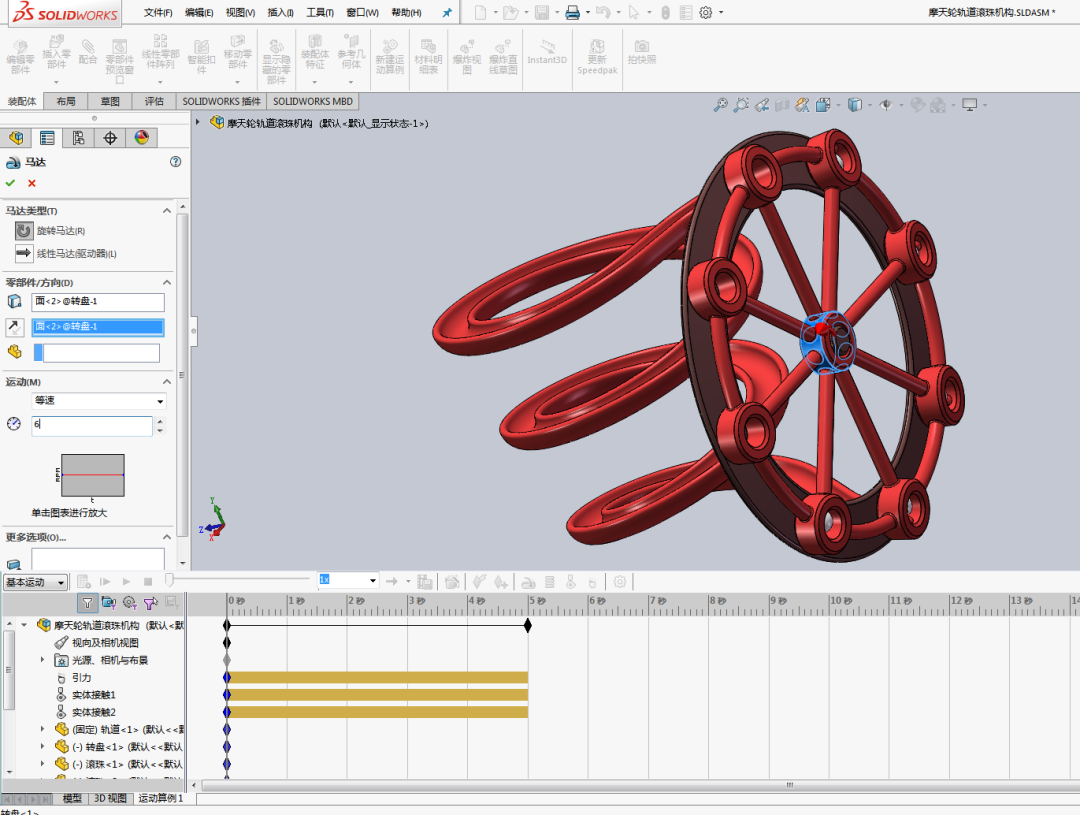The image size is (1080, 815).
Task: Click in the motor speed value field showing 6
Action: pos(90,426)
